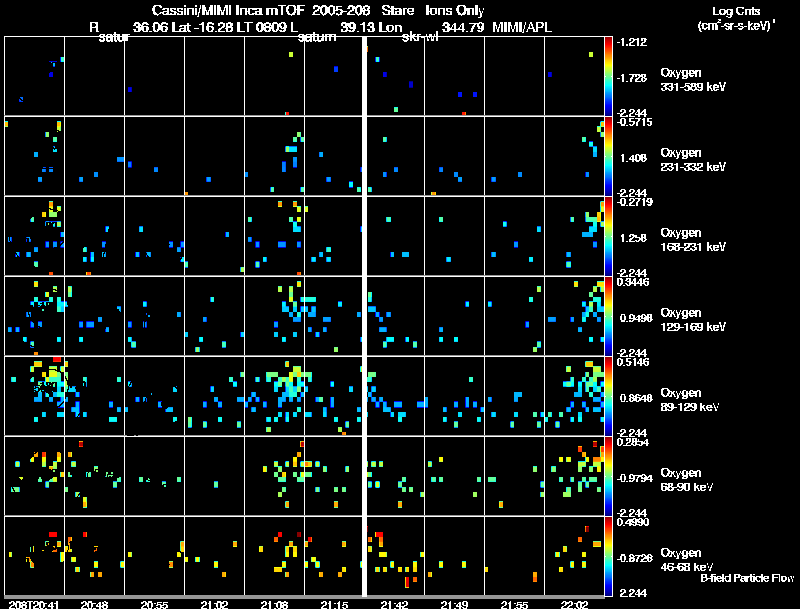Screen dimensions: 800x609
Task: Click the '0.8648' color scale value
Action: (636, 398)
